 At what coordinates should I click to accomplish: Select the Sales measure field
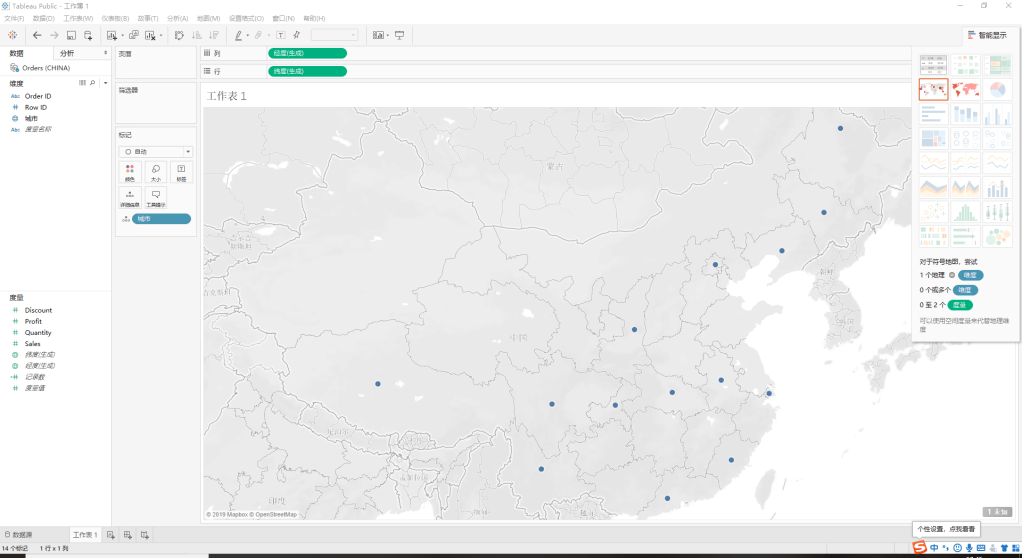tap(32, 343)
